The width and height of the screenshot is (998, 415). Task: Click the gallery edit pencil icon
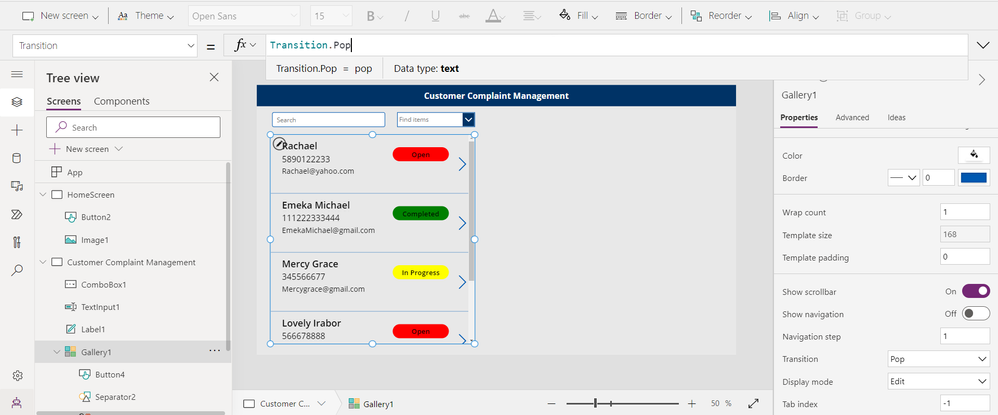pyautogui.click(x=279, y=144)
